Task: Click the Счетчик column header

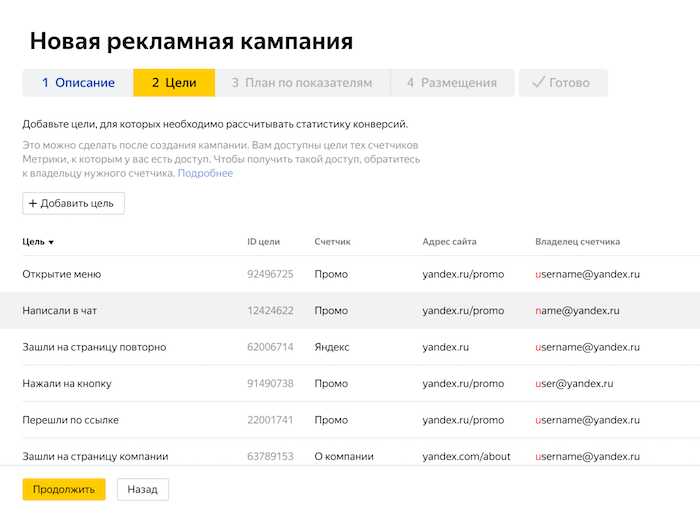Action: [332, 242]
